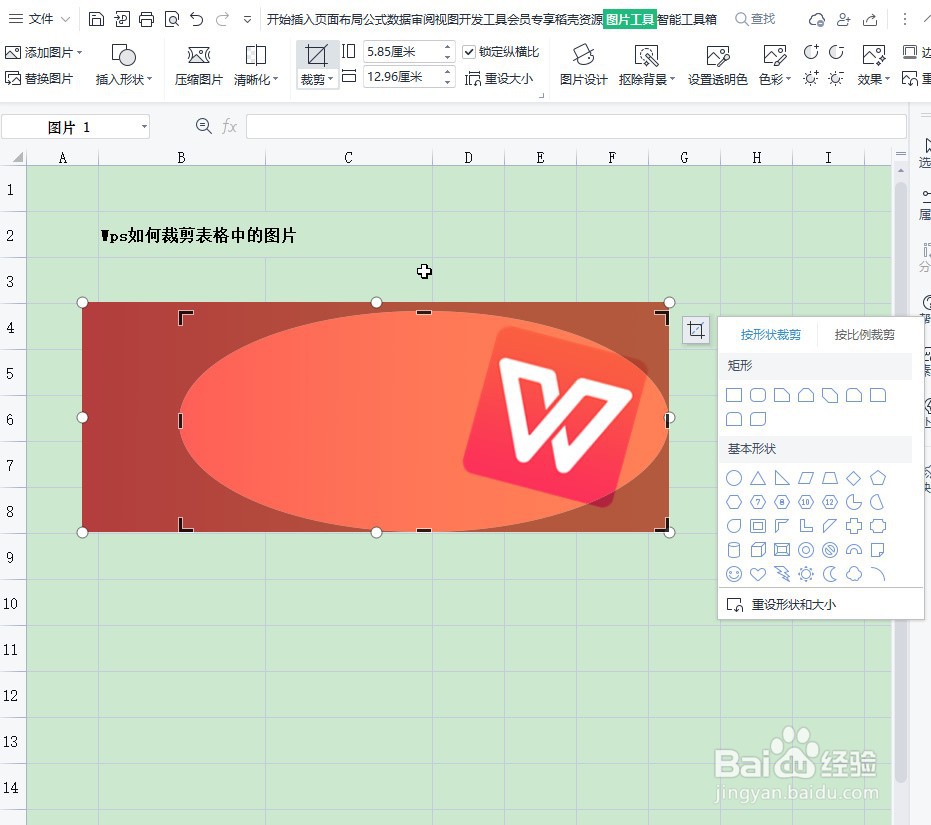
Task: Crop to cloud shape
Action: 854,574
